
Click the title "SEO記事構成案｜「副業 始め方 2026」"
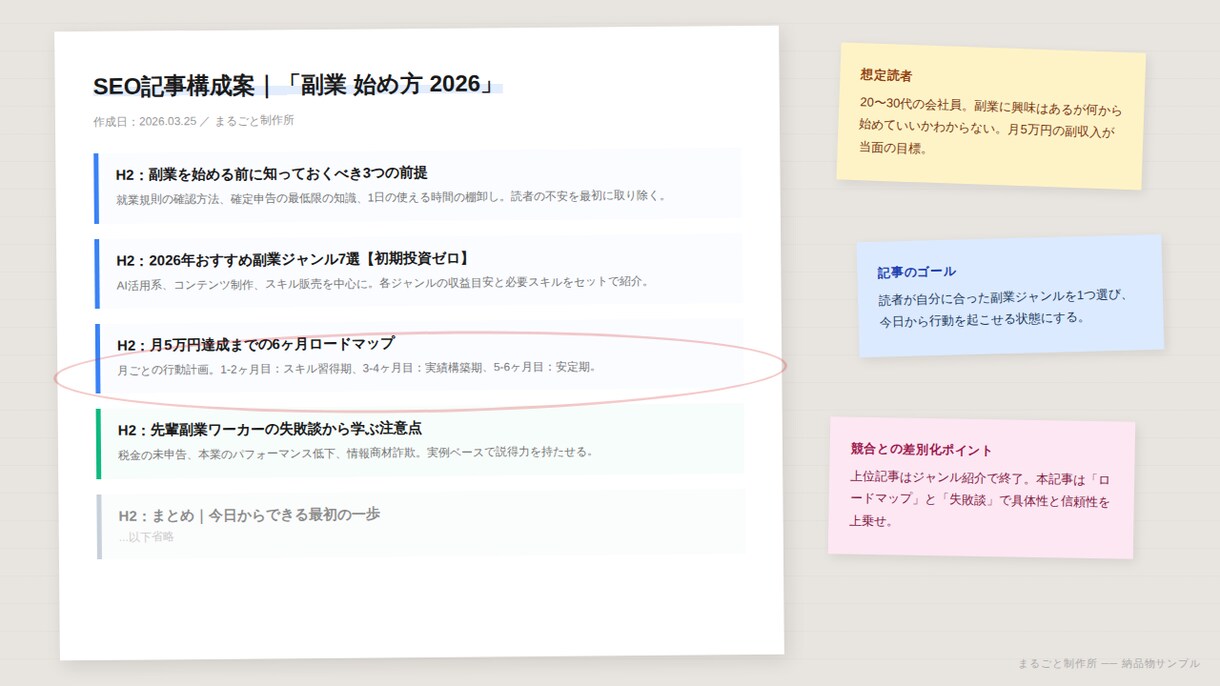click(x=296, y=85)
